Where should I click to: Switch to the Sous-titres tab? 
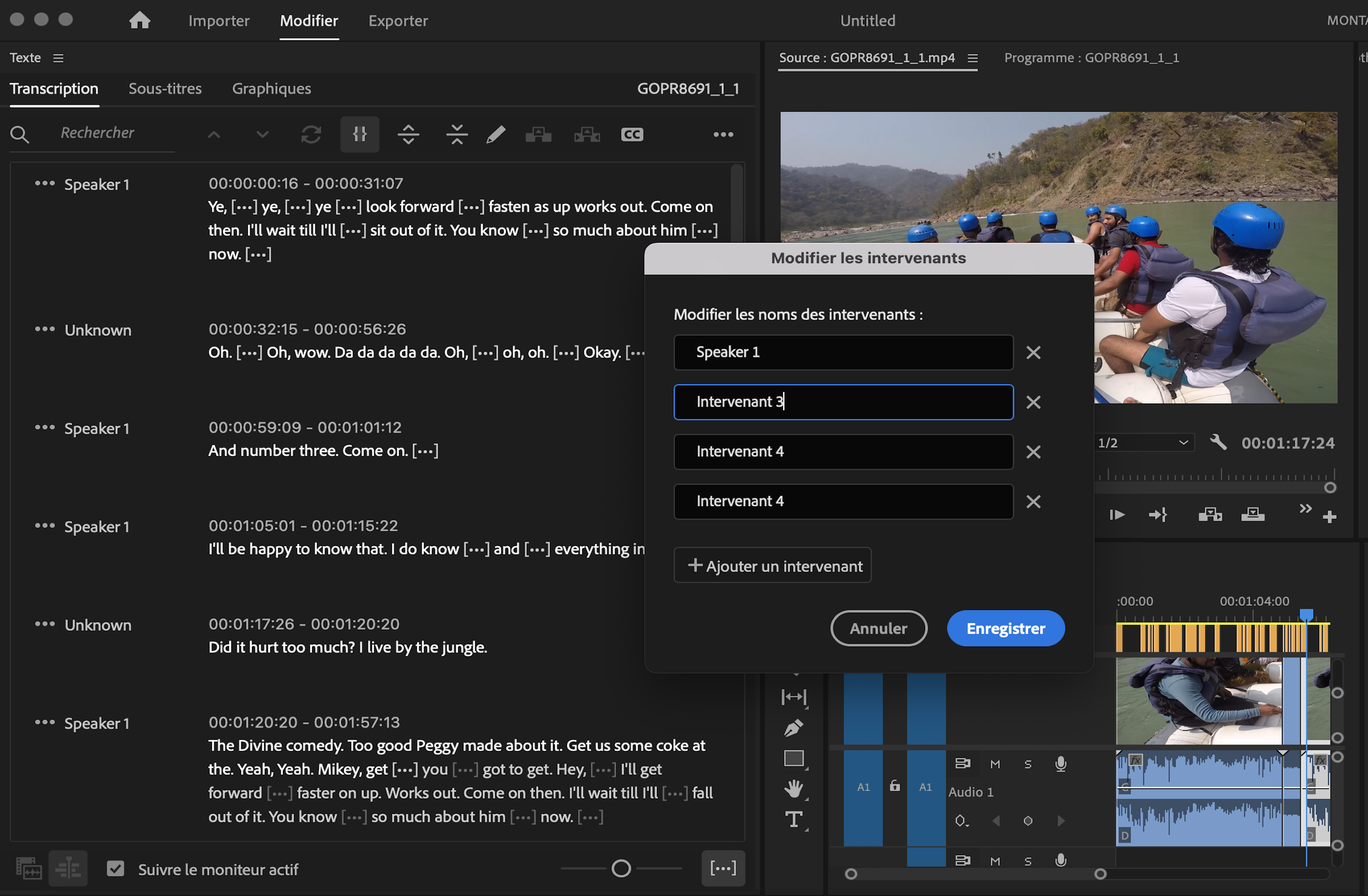[165, 88]
